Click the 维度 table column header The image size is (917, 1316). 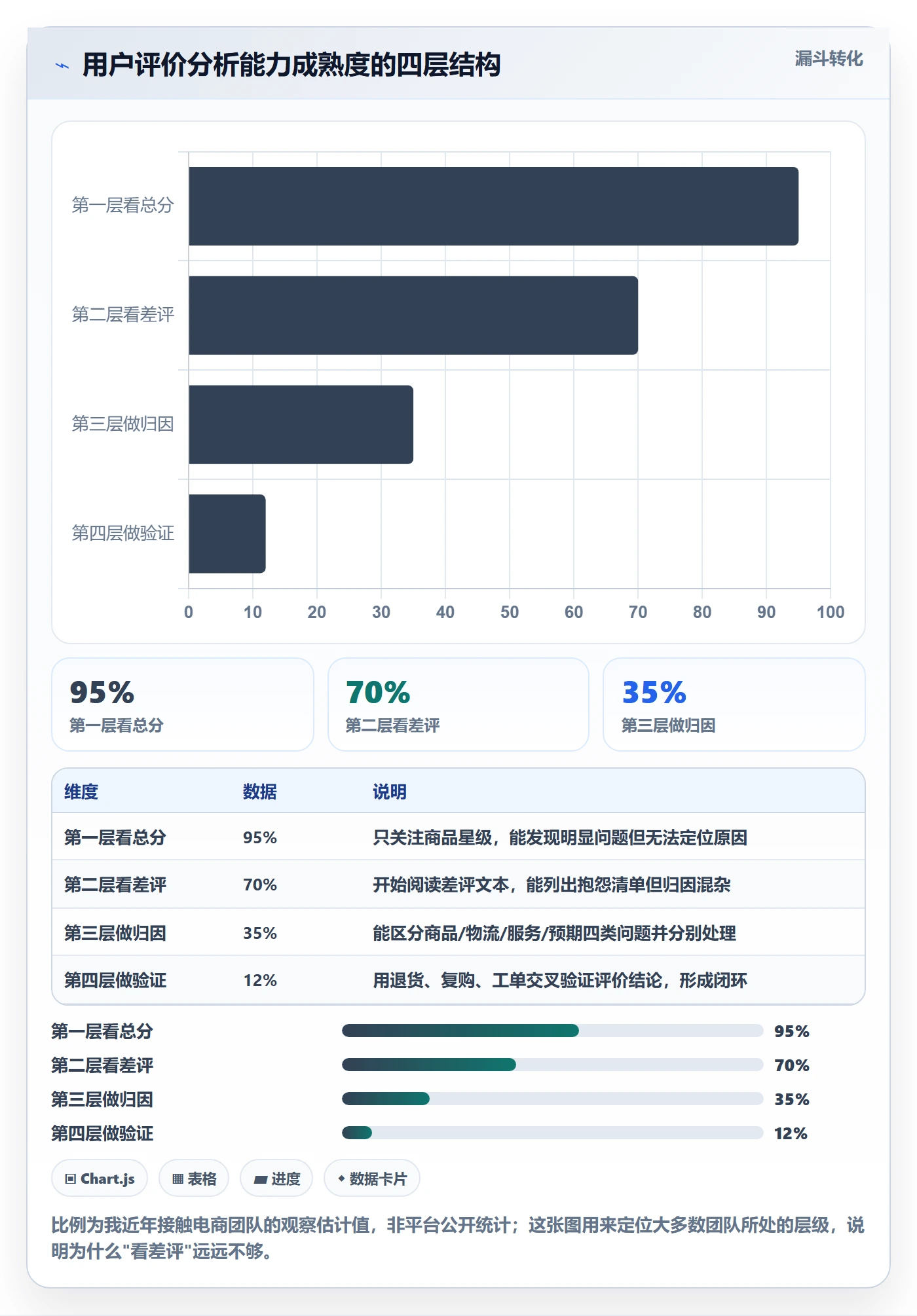point(81,792)
